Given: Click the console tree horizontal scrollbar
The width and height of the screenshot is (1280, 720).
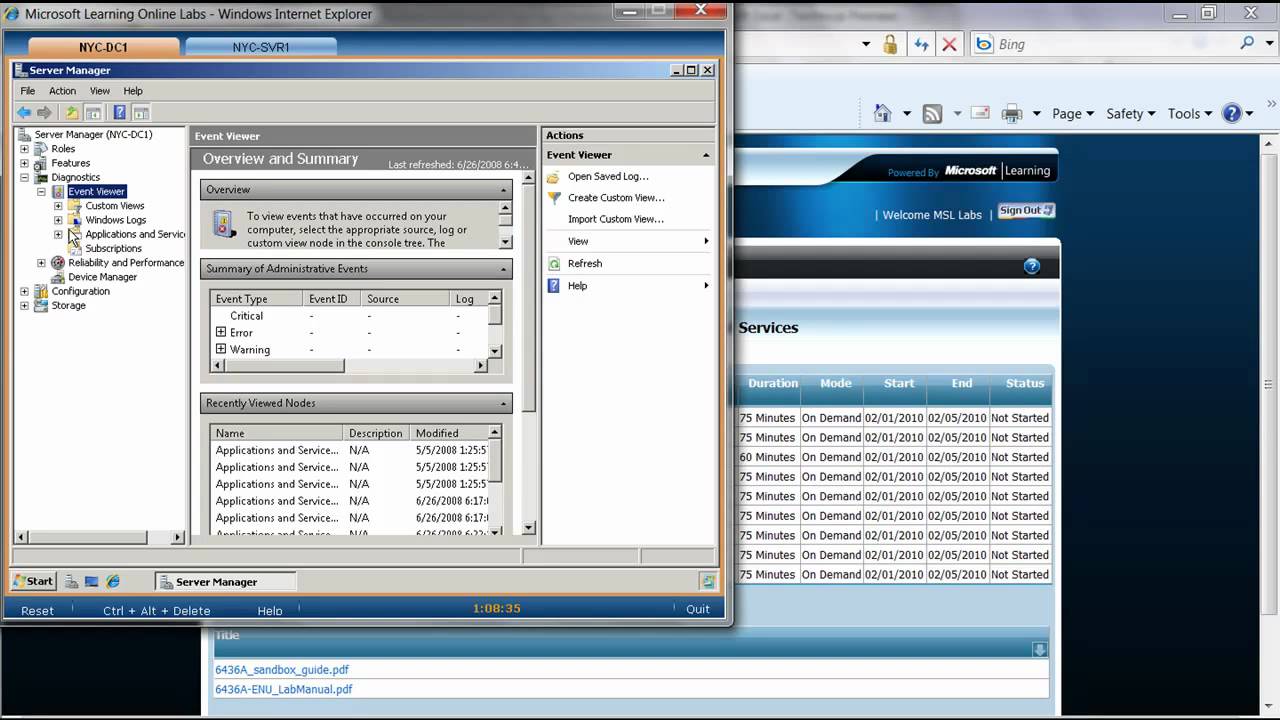Looking at the screenshot, I should click(x=100, y=537).
